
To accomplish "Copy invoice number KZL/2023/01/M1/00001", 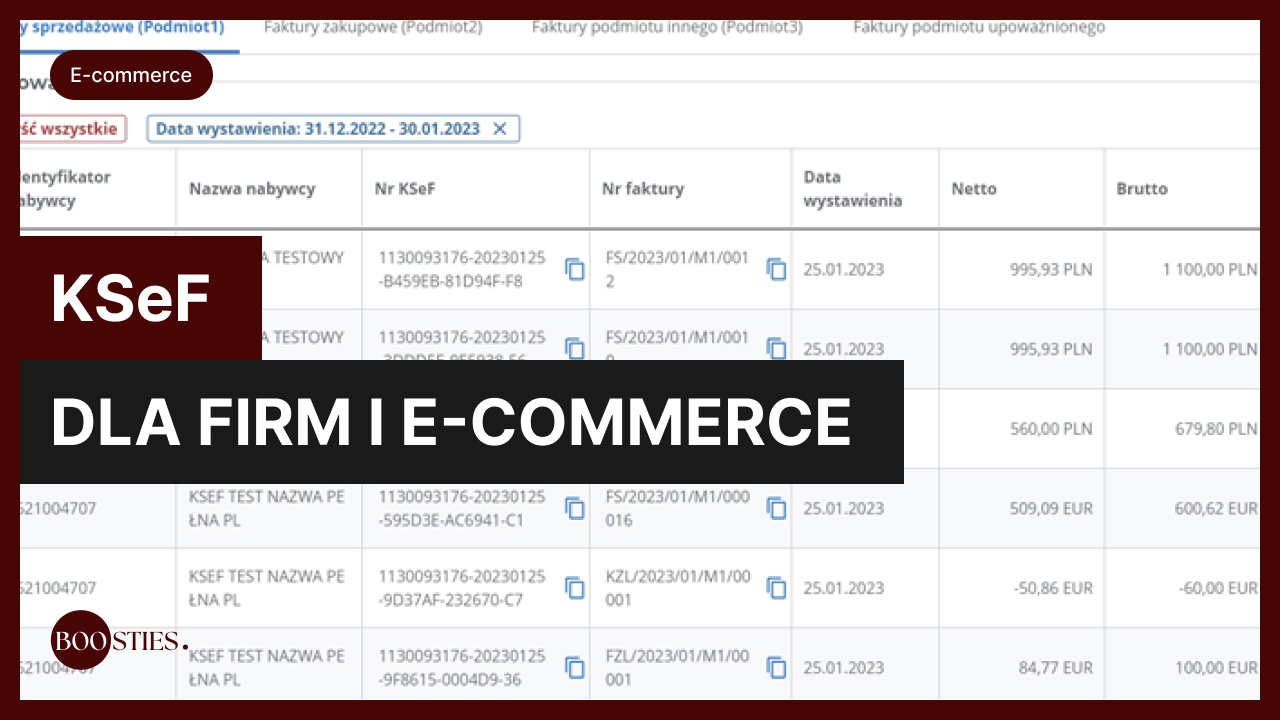I will 776,587.
